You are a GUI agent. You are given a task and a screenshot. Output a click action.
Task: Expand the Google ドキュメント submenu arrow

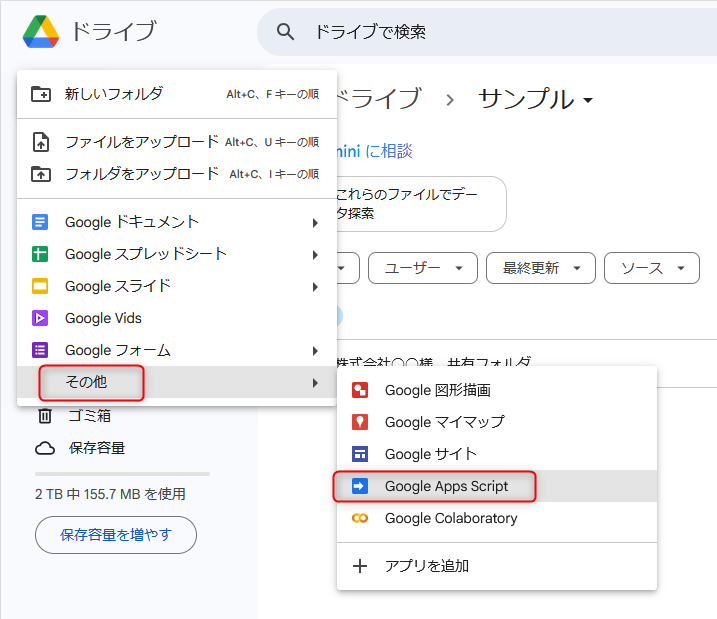(315, 222)
